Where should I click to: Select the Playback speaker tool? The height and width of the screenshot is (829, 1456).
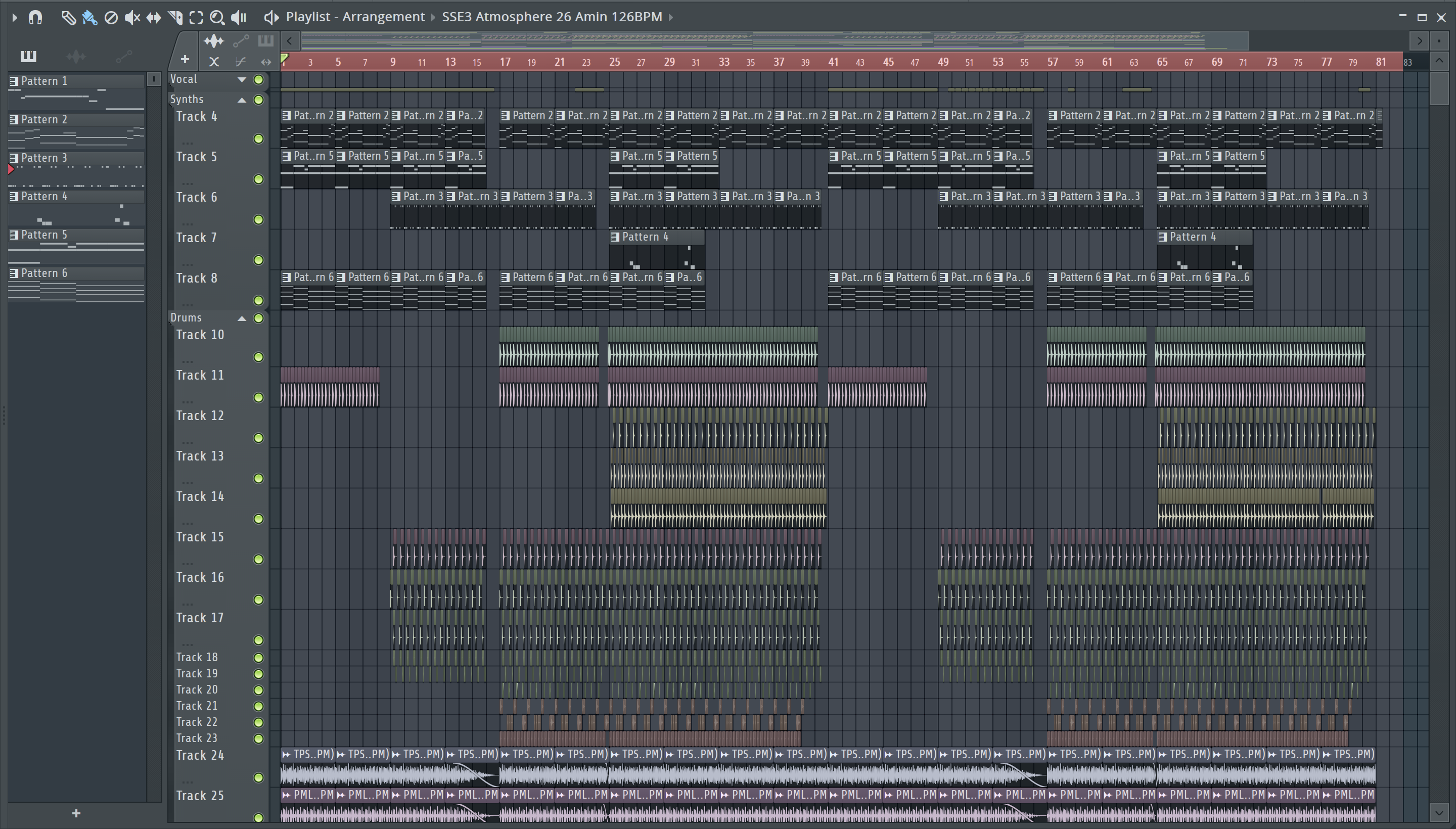(239, 18)
